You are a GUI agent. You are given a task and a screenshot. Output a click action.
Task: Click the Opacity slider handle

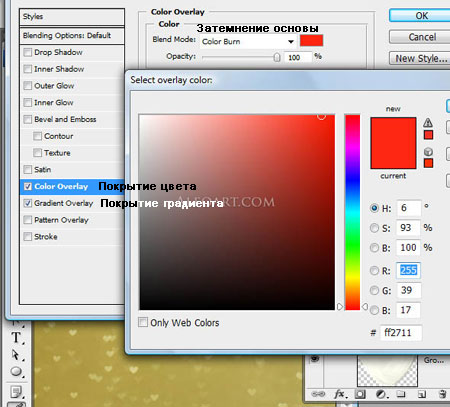pyautogui.click(x=277, y=57)
